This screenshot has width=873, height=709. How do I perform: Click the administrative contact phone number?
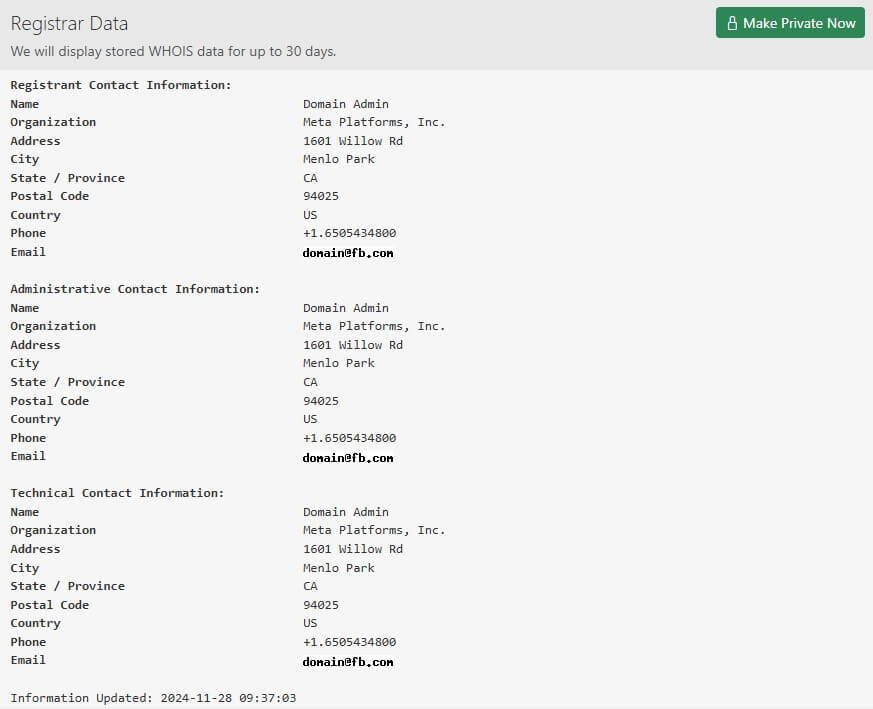pos(350,437)
